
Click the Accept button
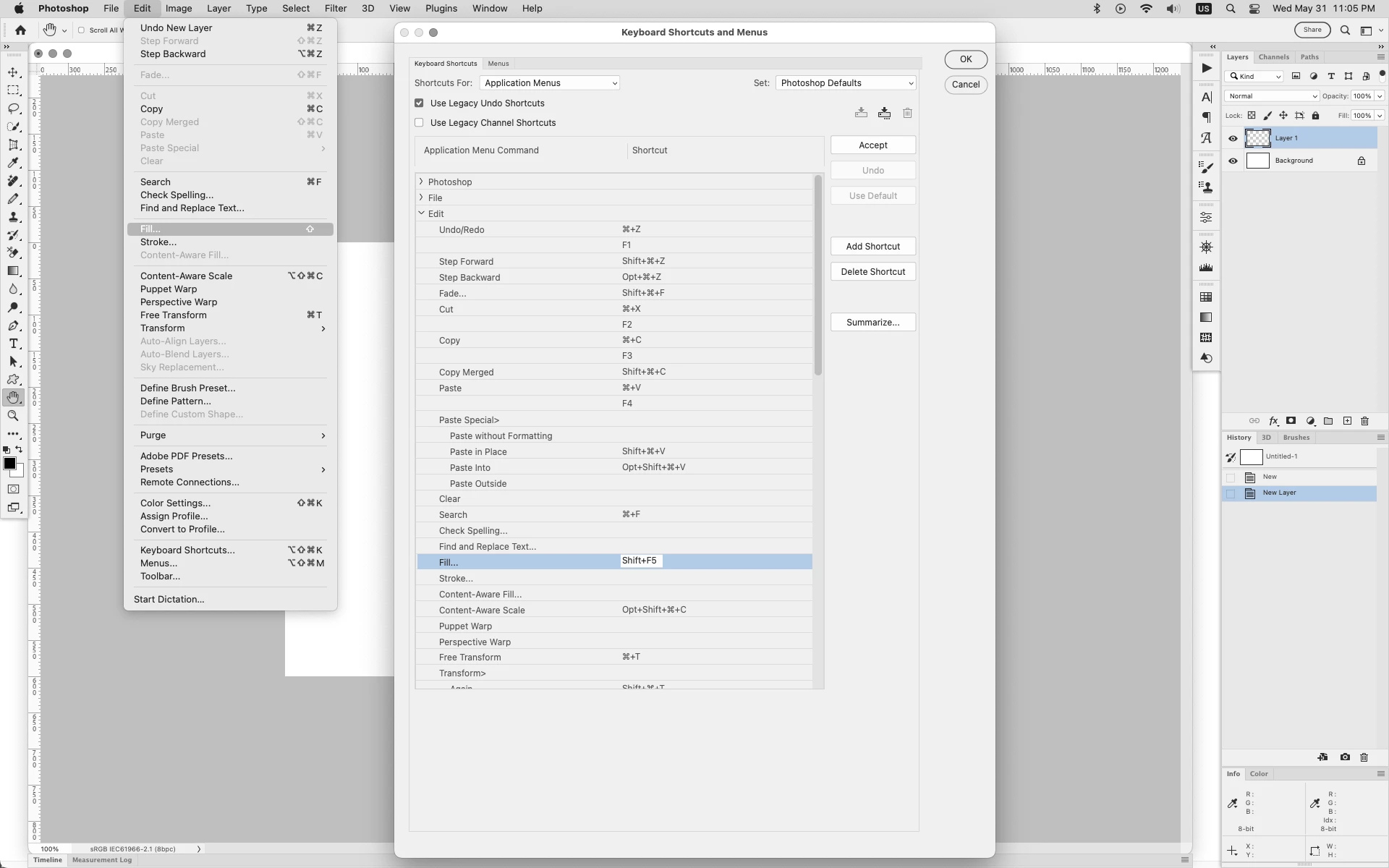pyautogui.click(x=872, y=145)
